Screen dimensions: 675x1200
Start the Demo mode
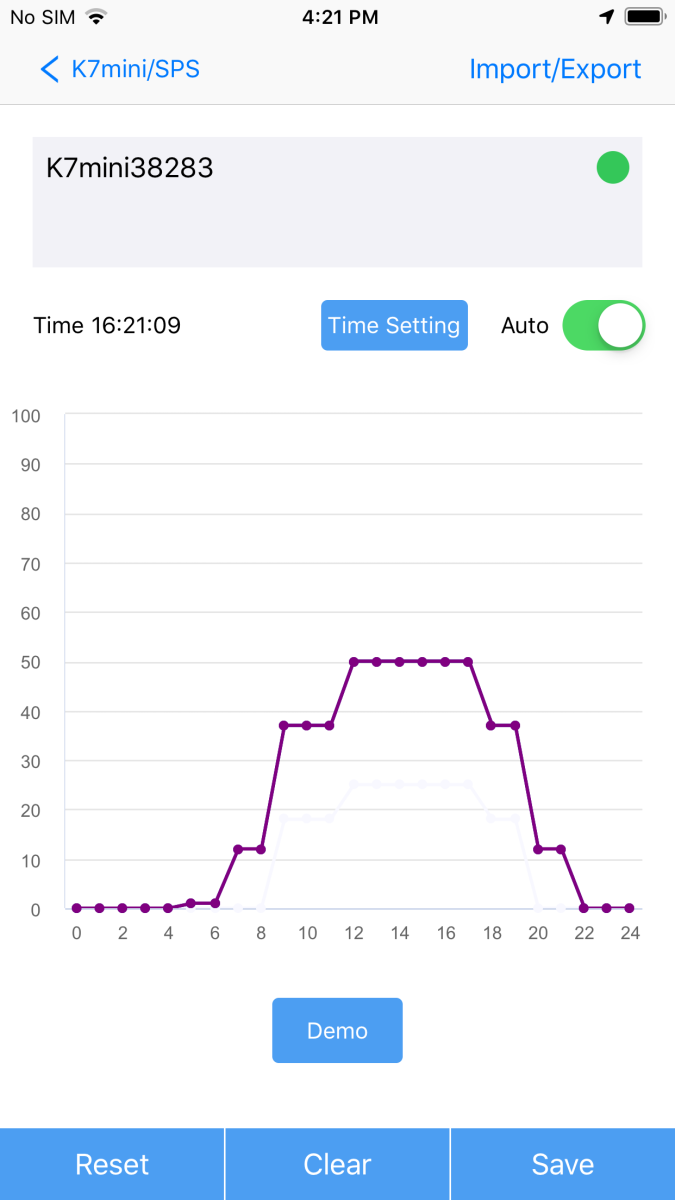[x=337, y=1030]
